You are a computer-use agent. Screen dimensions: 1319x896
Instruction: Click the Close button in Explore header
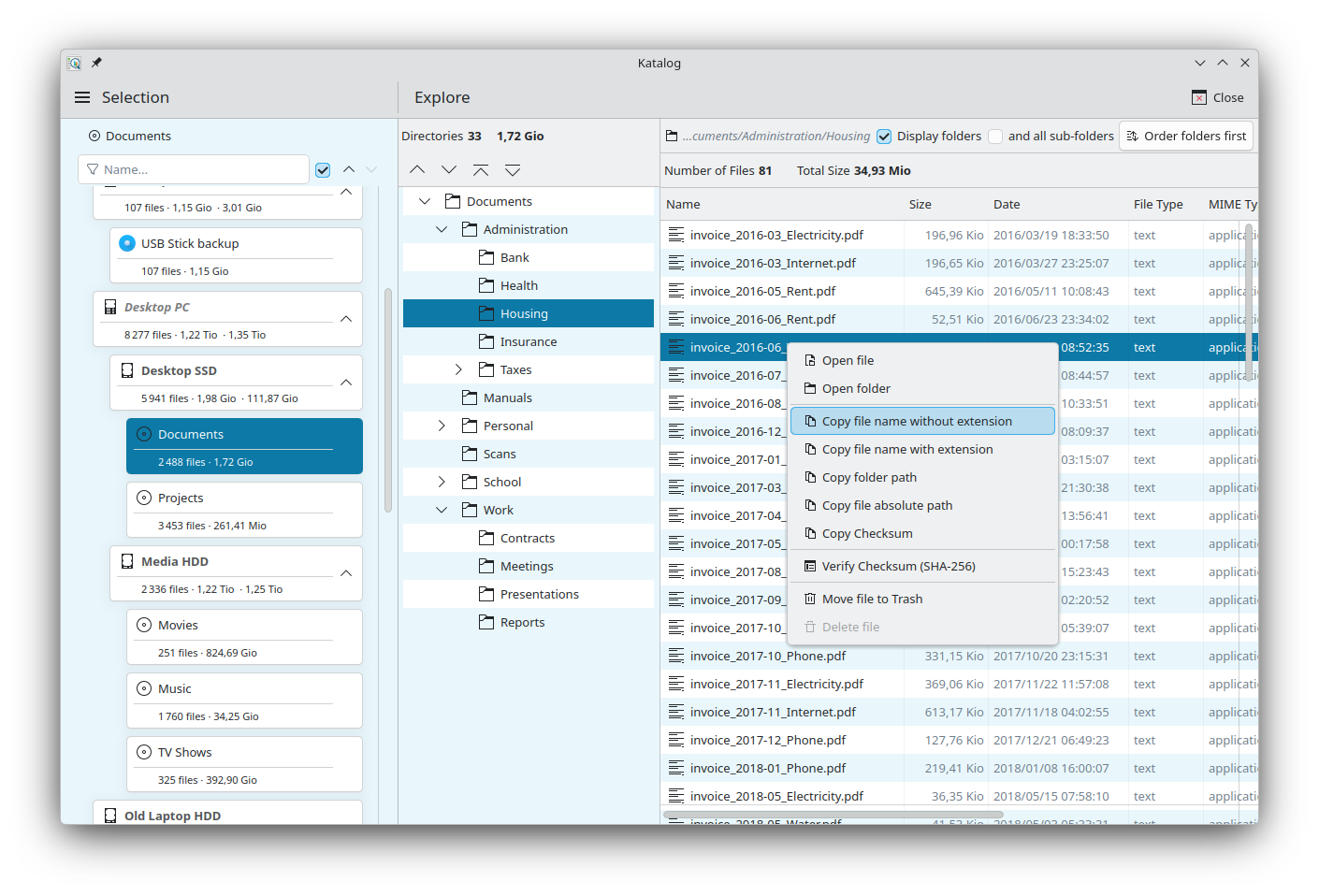pos(1217,97)
